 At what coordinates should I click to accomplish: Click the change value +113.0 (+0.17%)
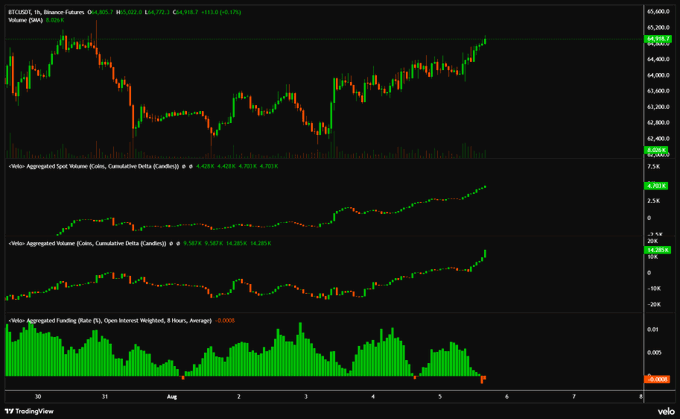(221, 12)
